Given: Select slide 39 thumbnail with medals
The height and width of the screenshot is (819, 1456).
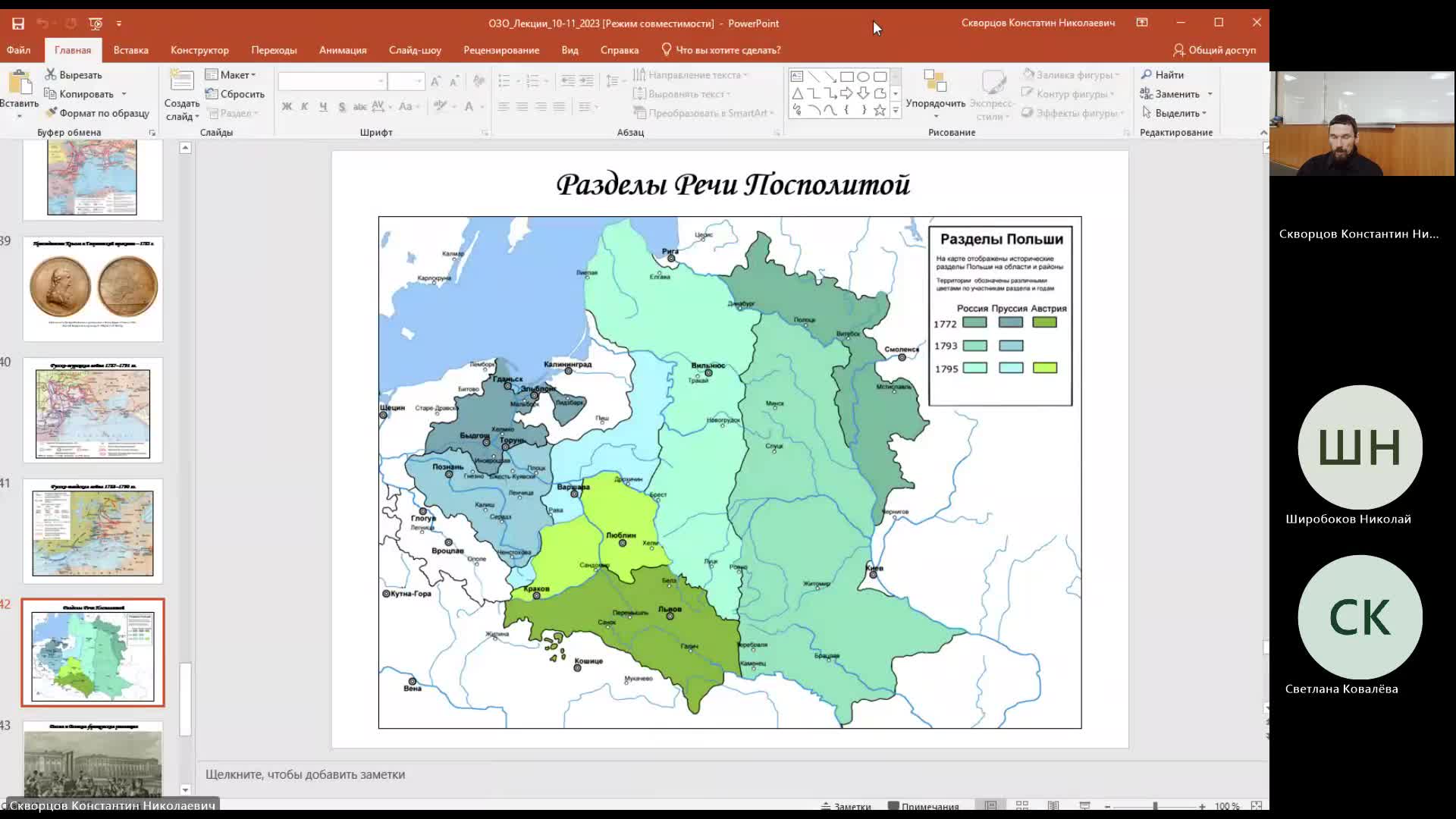Looking at the screenshot, I should pos(93,289).
